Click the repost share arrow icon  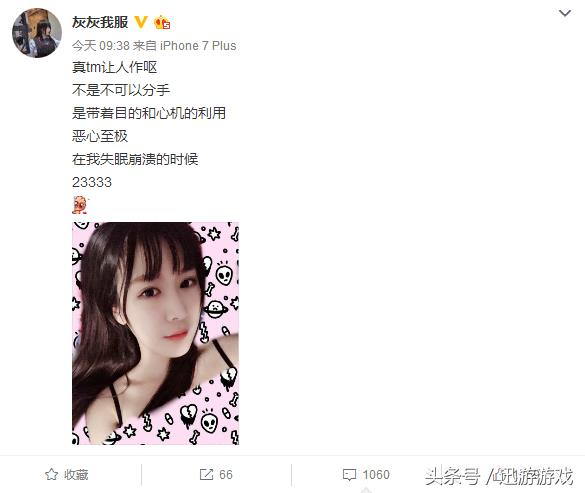tap(206, 474)
